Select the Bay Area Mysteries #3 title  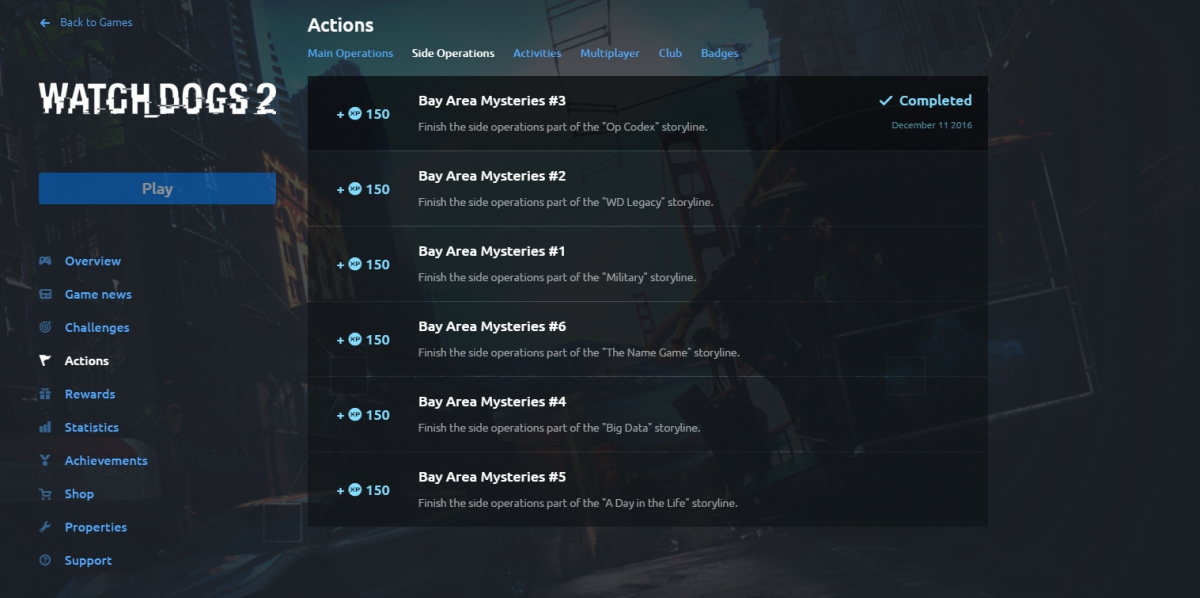click(492, 101)
